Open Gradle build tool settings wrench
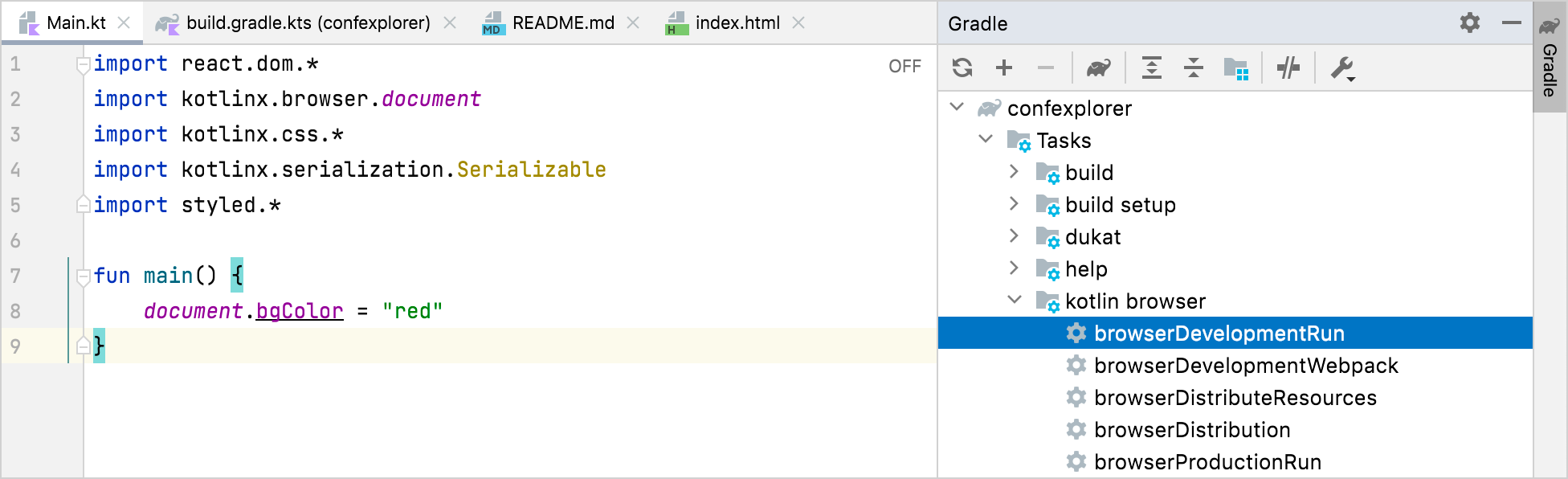1568x479 pixels. point(1342,68)
